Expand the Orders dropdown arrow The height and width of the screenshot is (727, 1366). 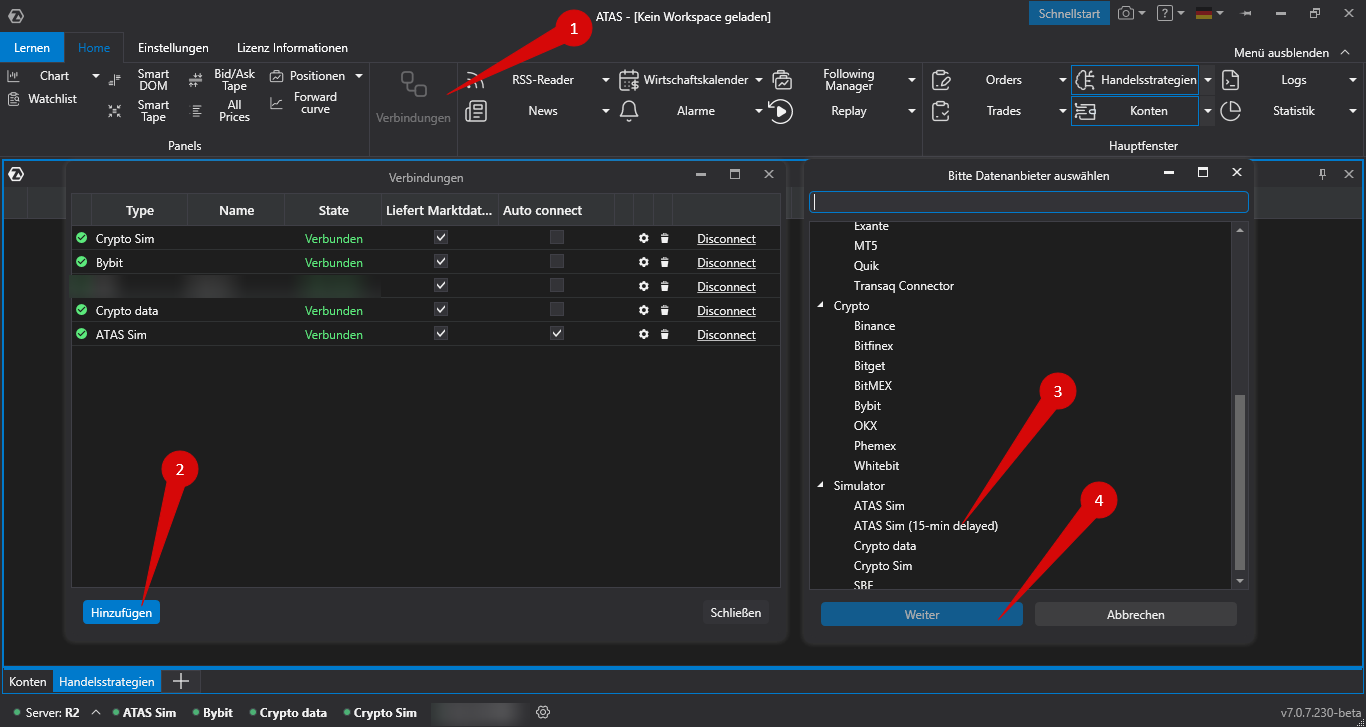coord(1063,80)
